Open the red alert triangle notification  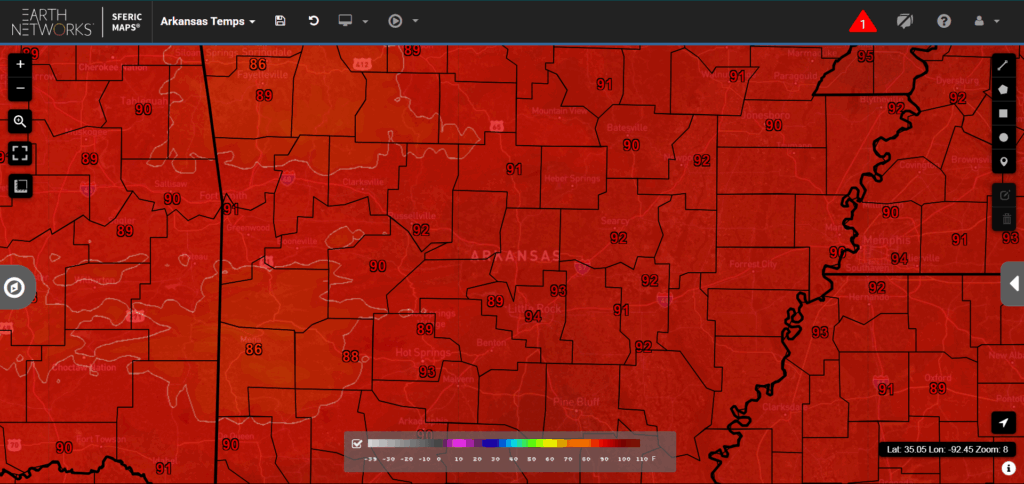pyautogui.click(x=862, y=22)
